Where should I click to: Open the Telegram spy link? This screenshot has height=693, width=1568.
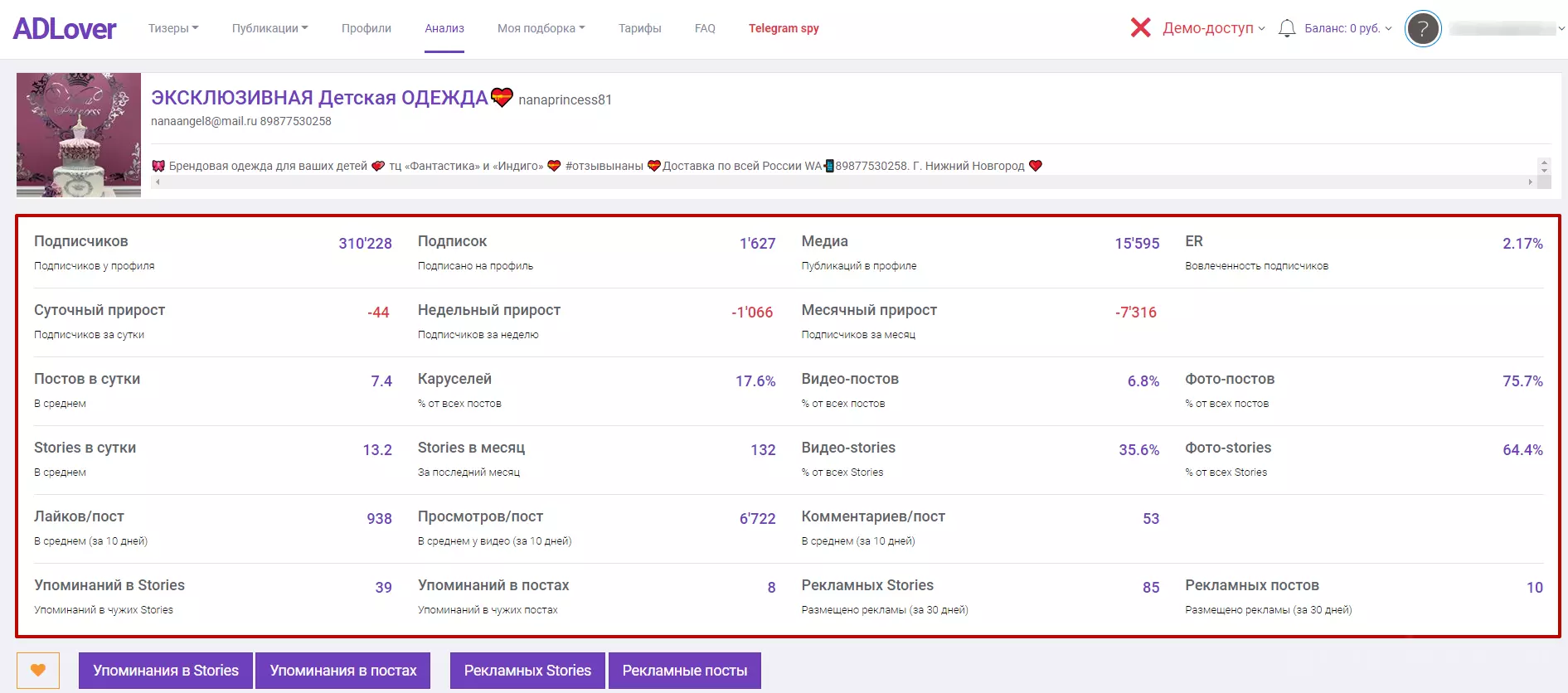coord(784,28)
